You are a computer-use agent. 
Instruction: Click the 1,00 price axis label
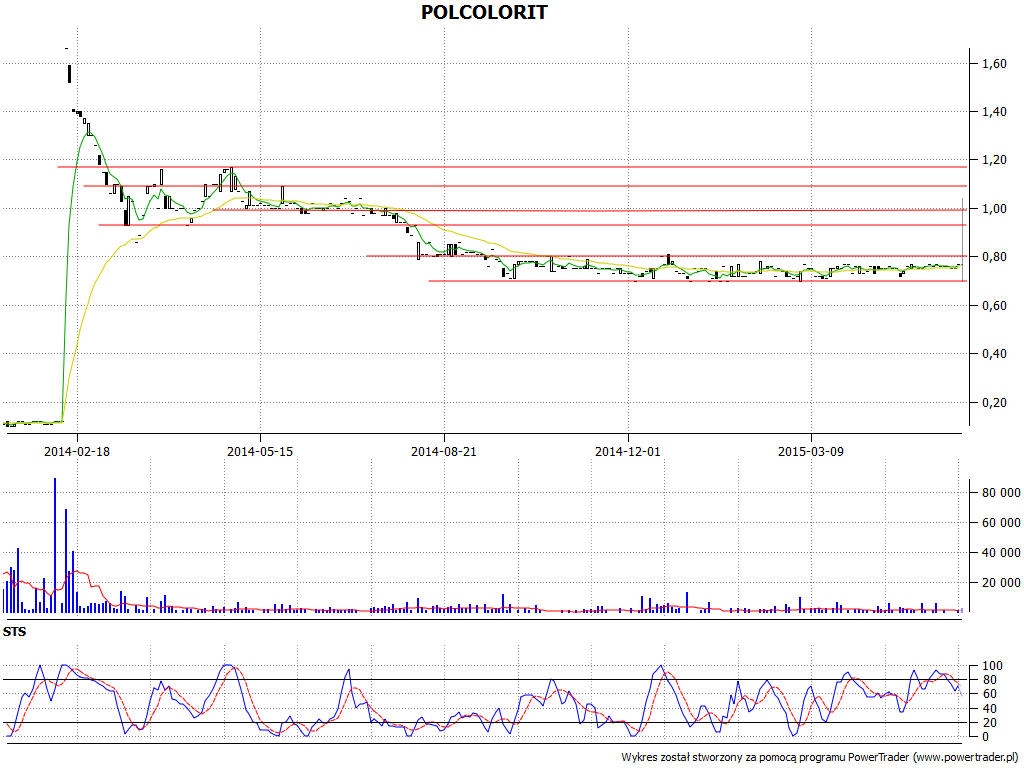point(994,209)
